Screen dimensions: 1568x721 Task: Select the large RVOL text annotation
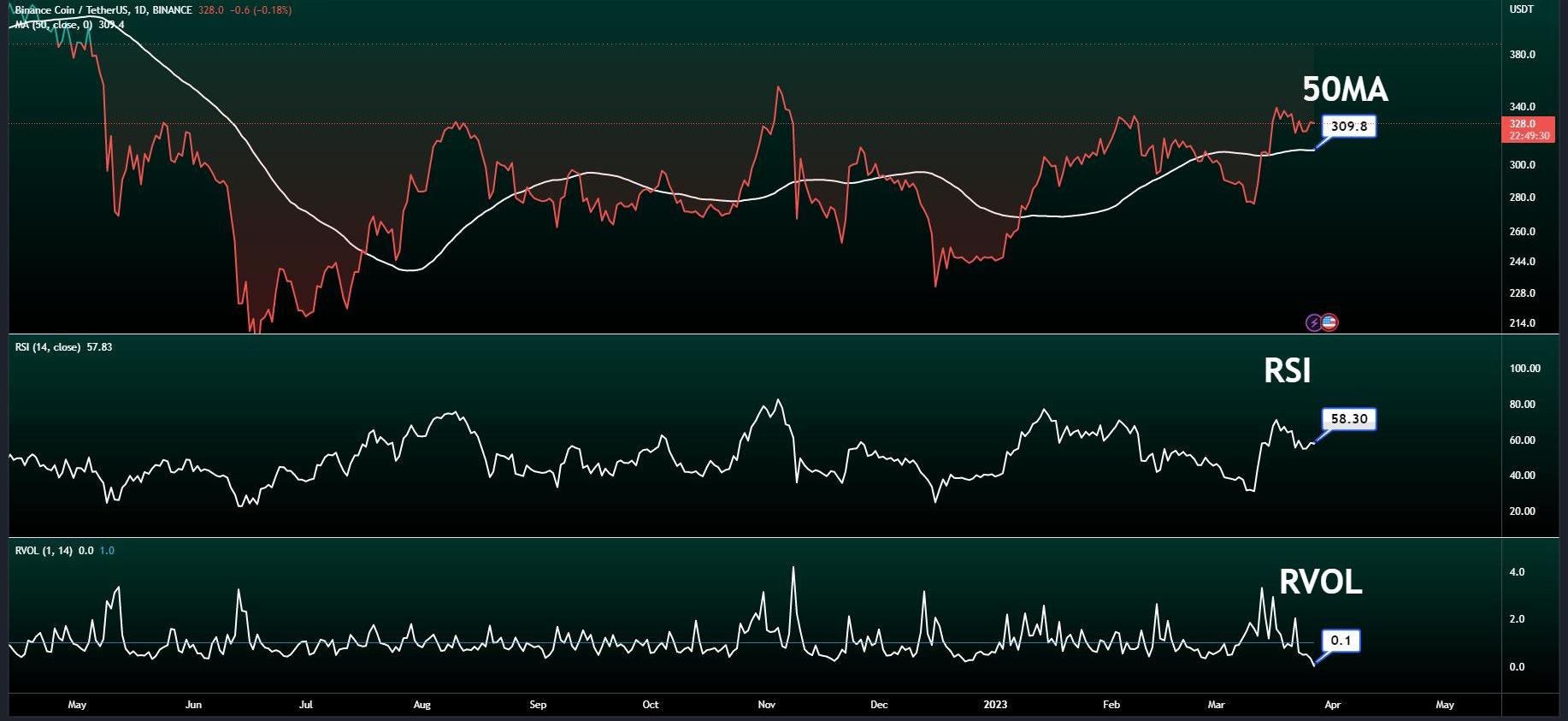[x=1320, y=582]
